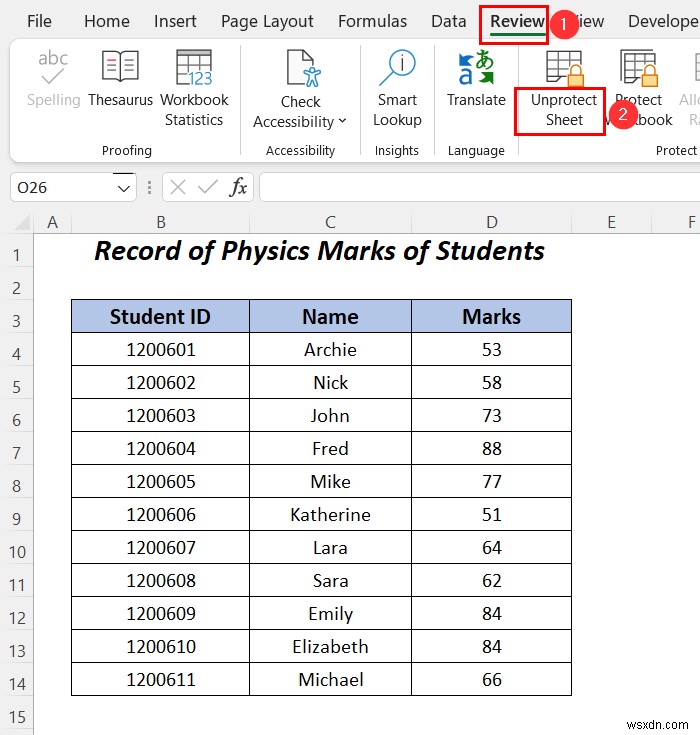Select John's marks cell 73
Viewport: 700px width, 735px height.
[491, 416]
